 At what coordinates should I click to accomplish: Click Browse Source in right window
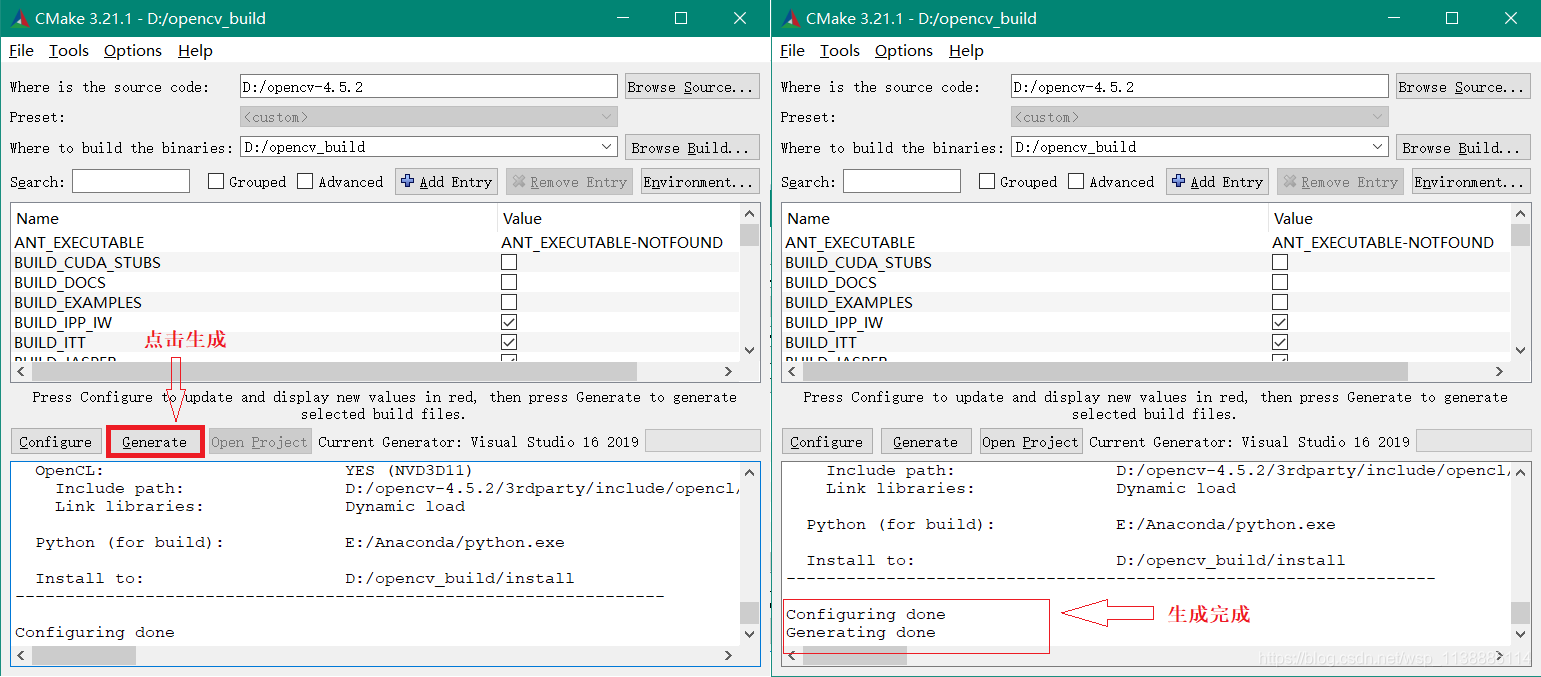coord(1463,87)
